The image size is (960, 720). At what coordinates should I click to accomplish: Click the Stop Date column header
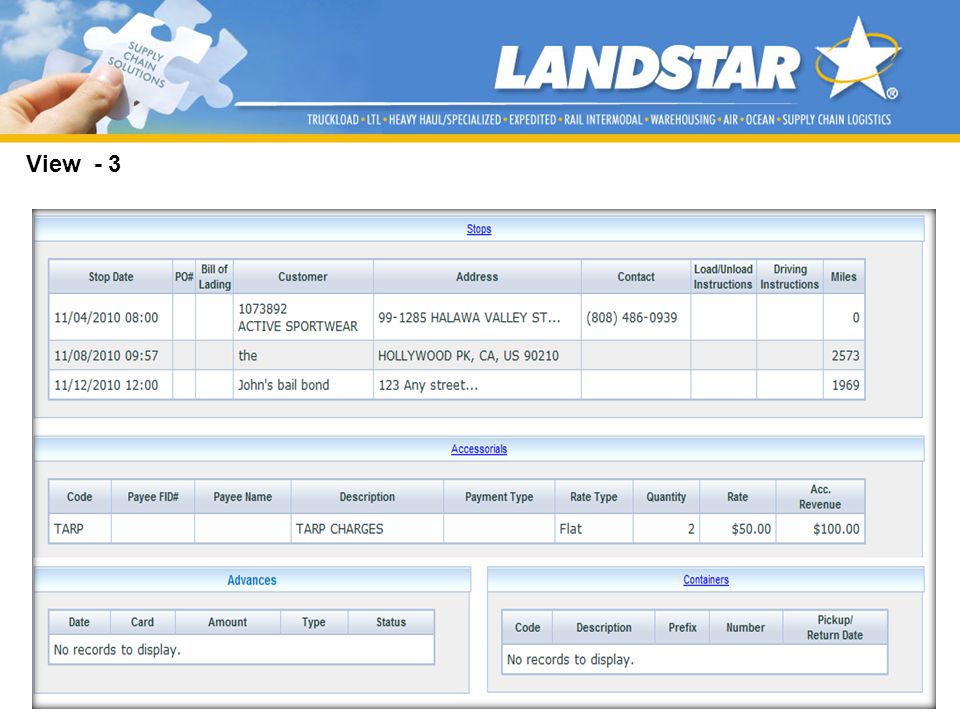[x=111, y=277]
